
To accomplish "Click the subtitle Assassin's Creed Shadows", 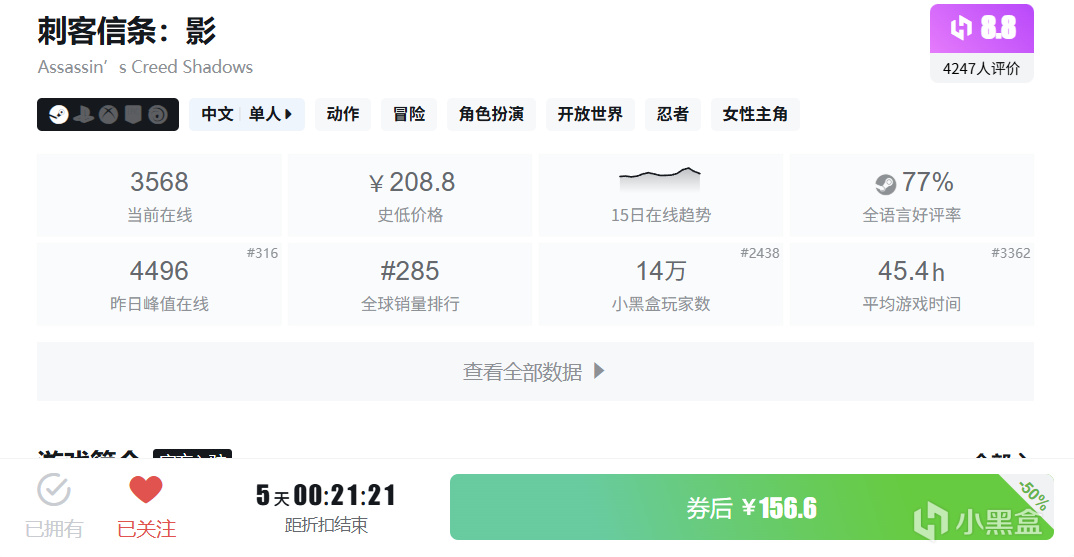I will (x=145, y=67).
